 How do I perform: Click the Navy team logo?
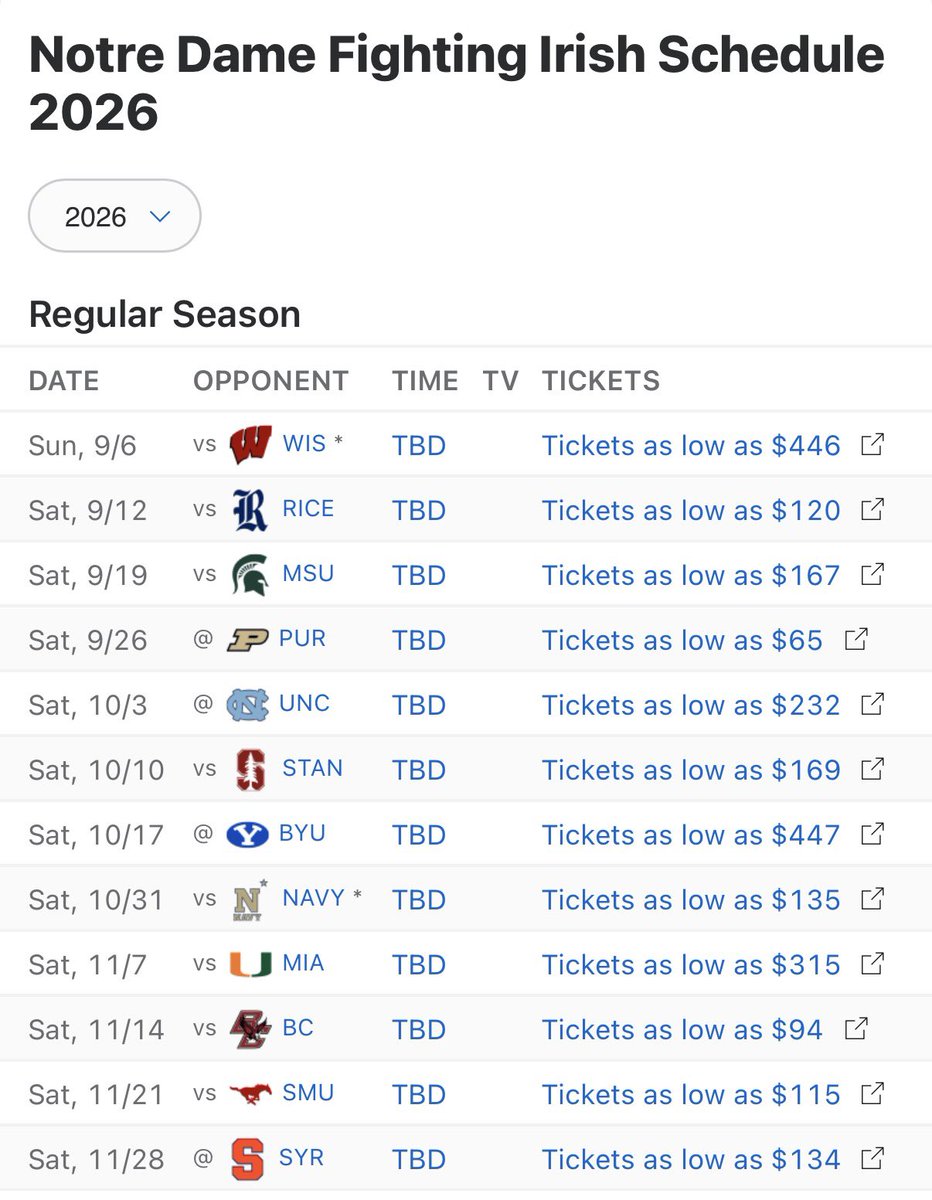click(248, 900)
